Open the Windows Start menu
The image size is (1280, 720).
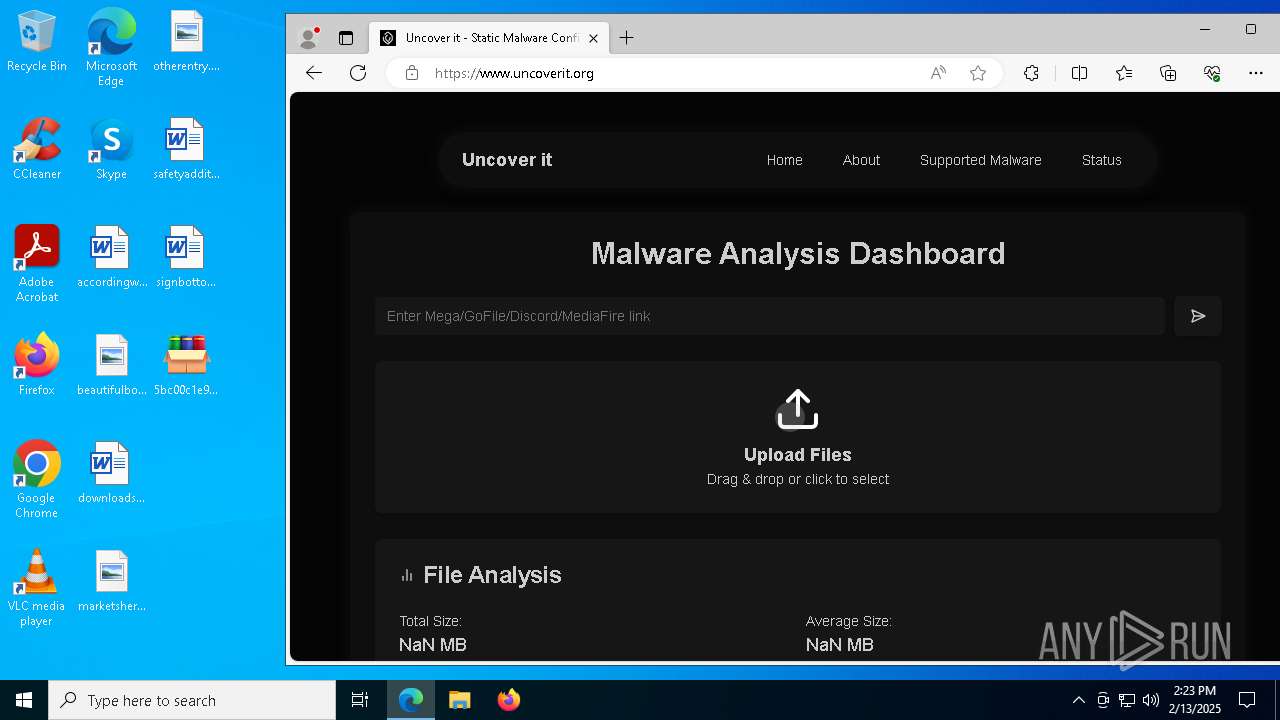coord(24,700)
